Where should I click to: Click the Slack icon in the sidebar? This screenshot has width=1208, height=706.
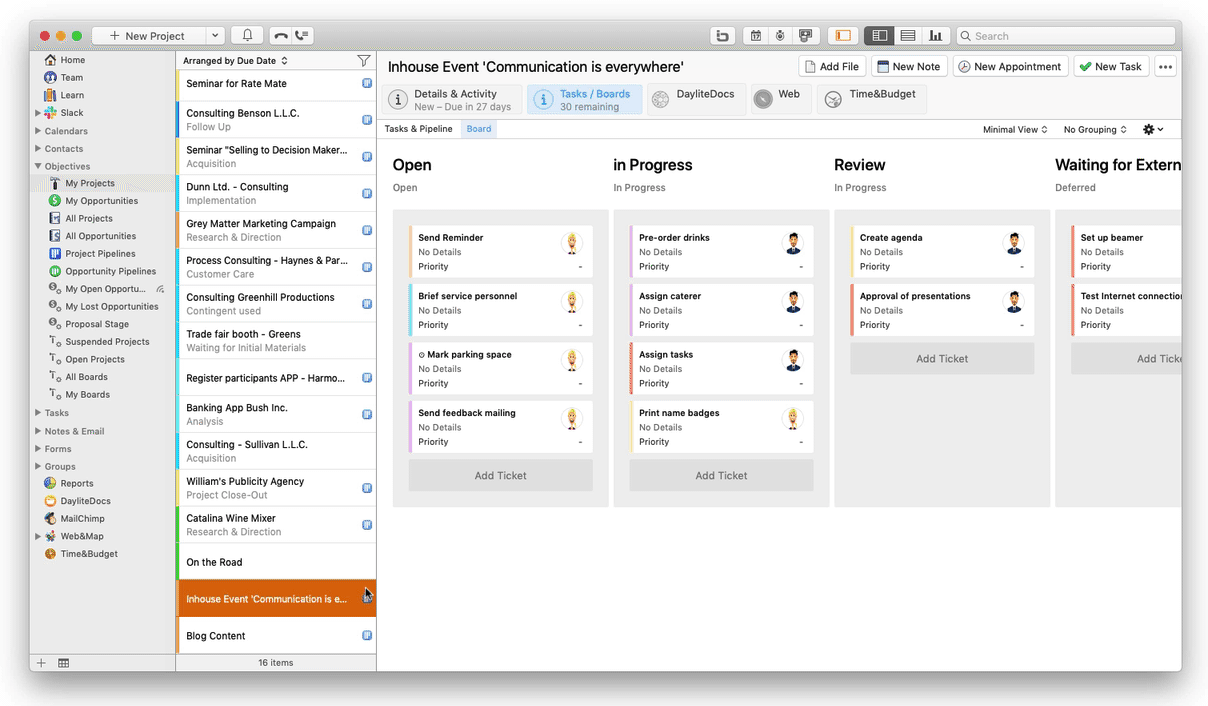50,113
